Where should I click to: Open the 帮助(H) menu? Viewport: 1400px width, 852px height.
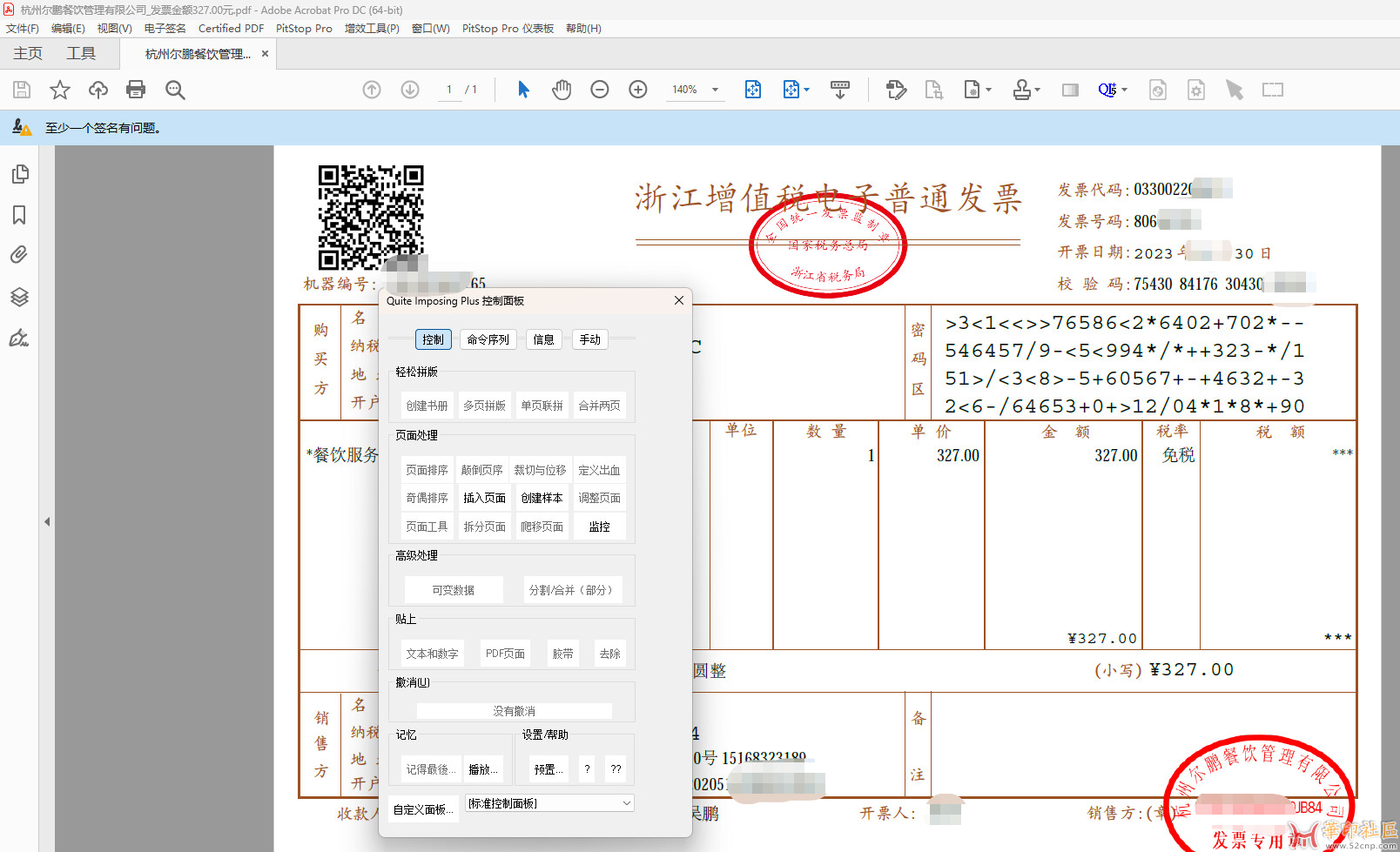(x=583, y=29)
